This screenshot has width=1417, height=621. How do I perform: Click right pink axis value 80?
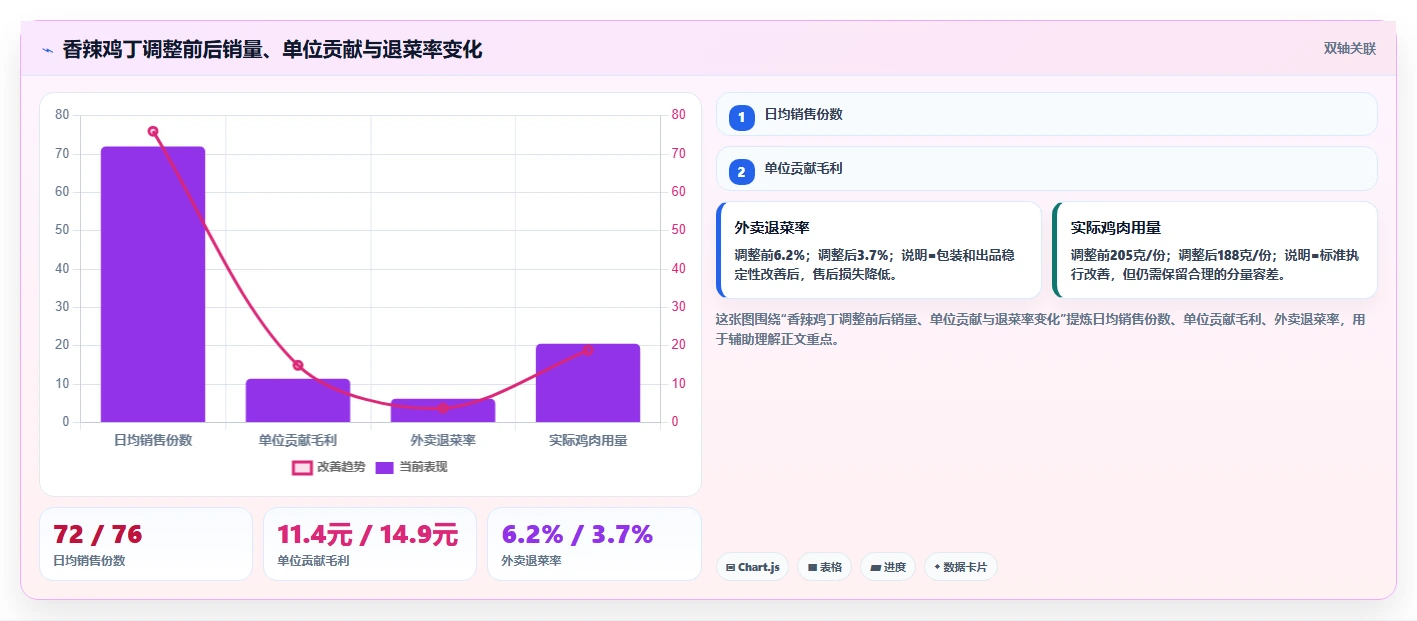point(678,115)
